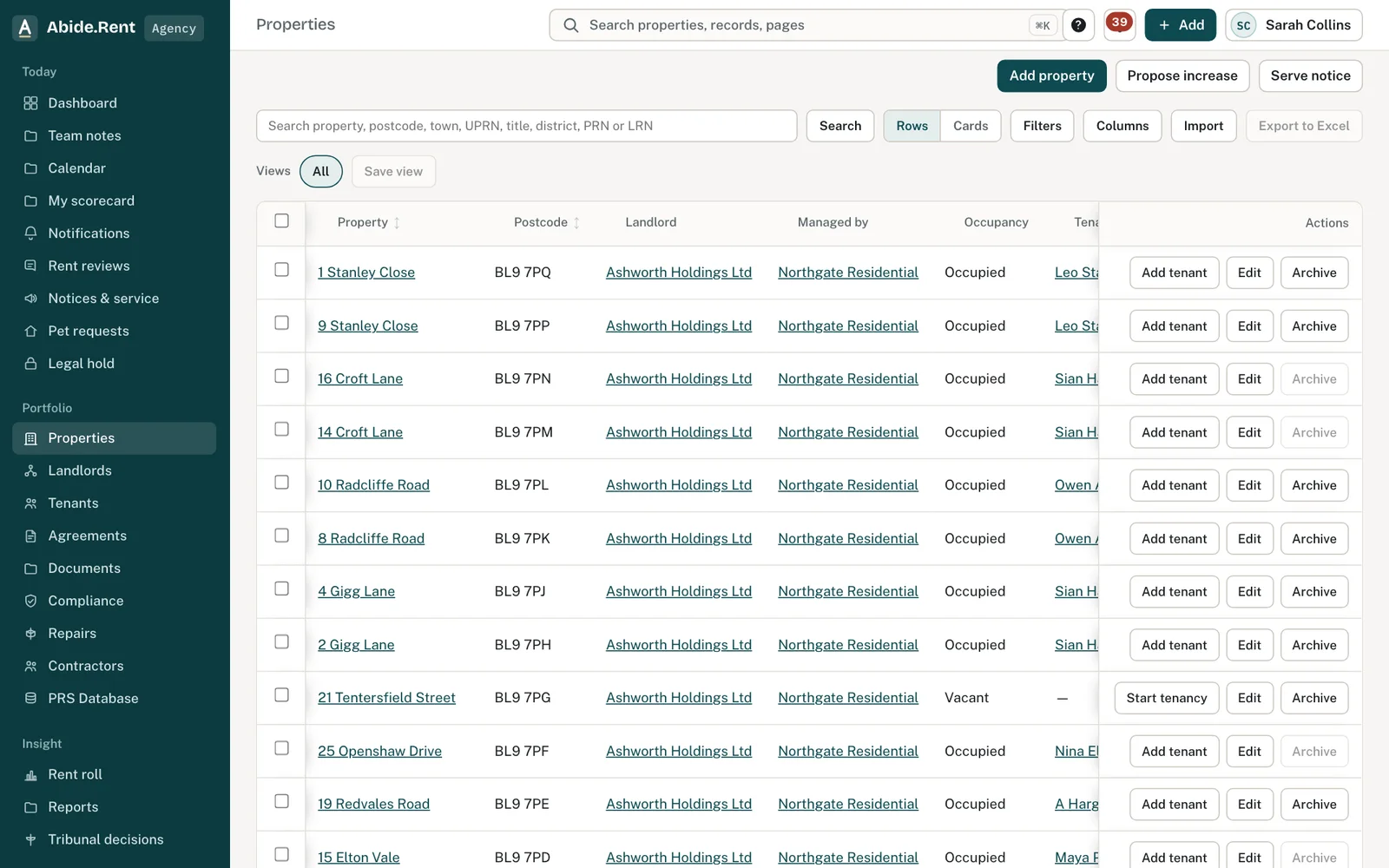Screen dimensions: 1389x868
Task: Open the Columns chooser
Action: click(1122, 126)
